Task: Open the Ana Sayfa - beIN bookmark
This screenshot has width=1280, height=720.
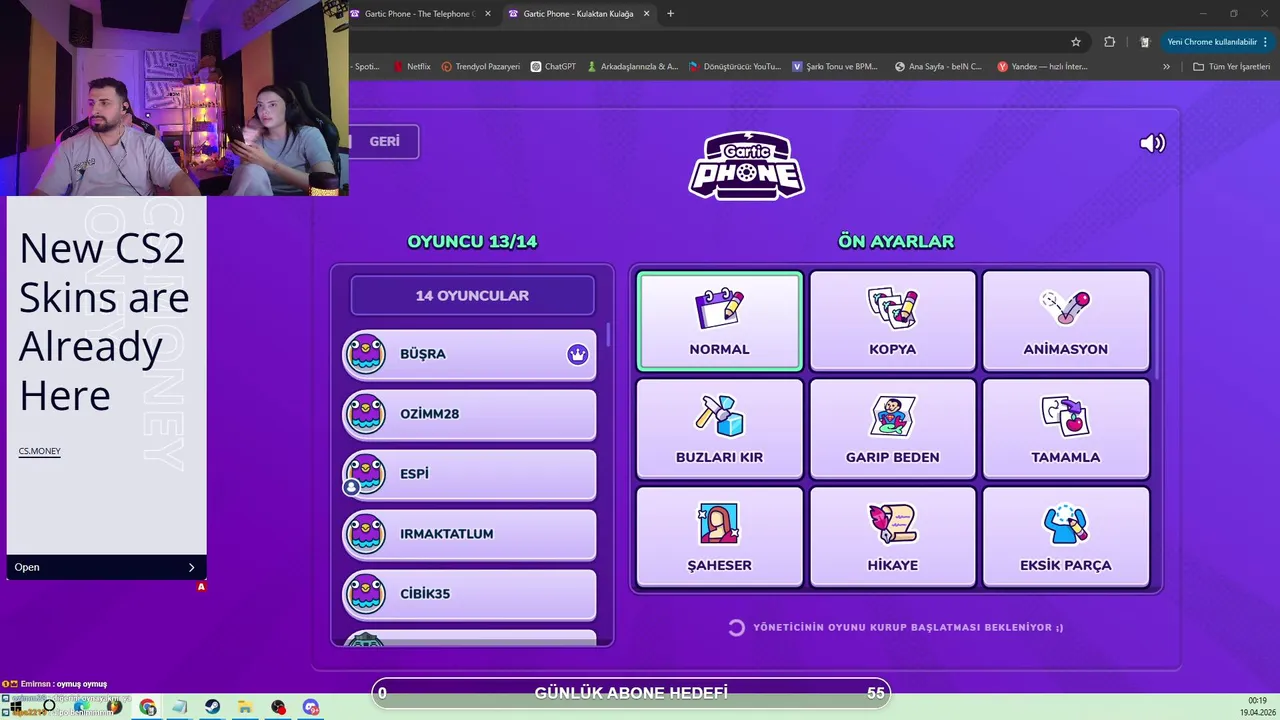Action: tap(938, 67)
